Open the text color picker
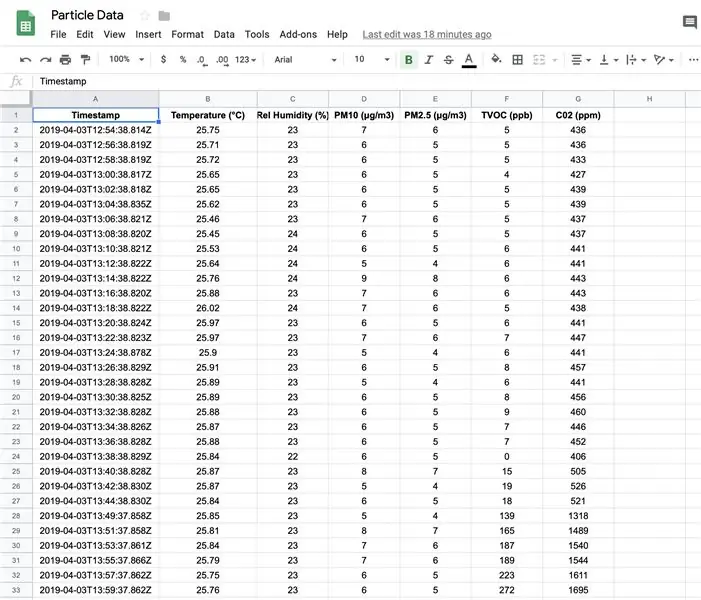Screen dimensions: 701x600 pyautogui.click(x=469, y=60)
